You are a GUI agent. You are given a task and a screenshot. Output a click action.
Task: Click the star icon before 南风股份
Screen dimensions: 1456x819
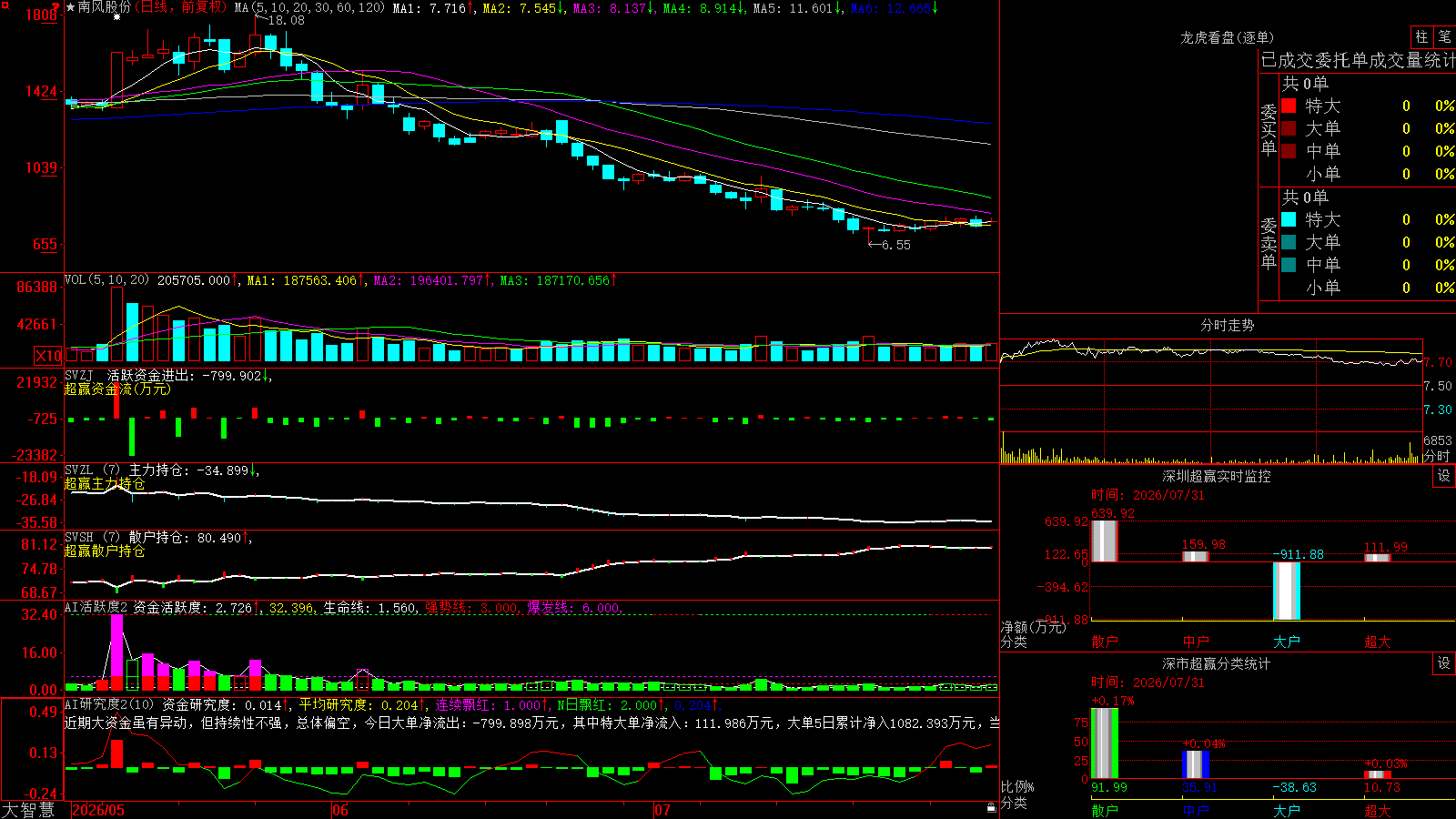[70, 7]
